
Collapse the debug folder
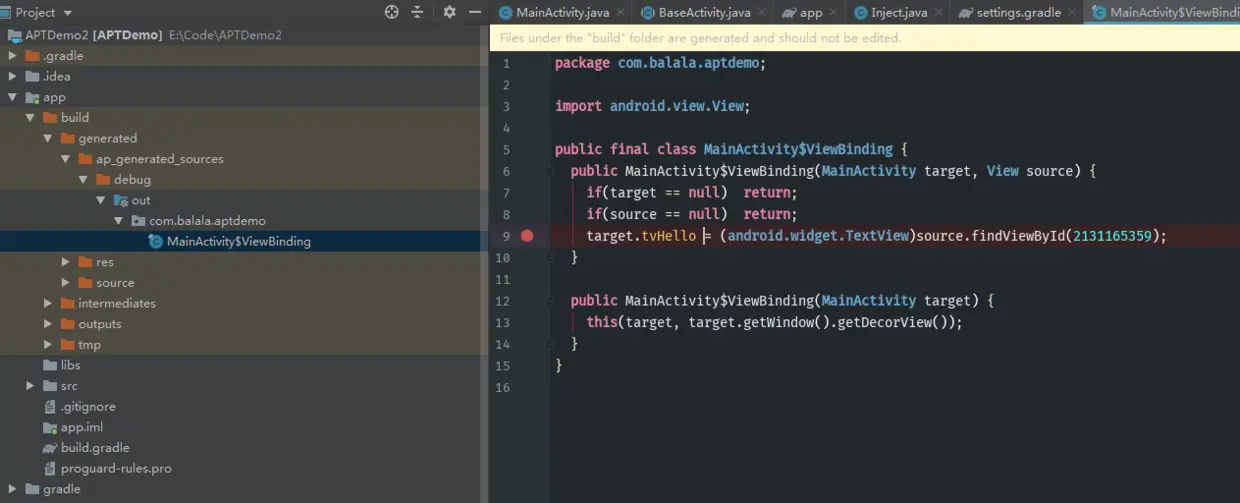(x=84, y=180)
